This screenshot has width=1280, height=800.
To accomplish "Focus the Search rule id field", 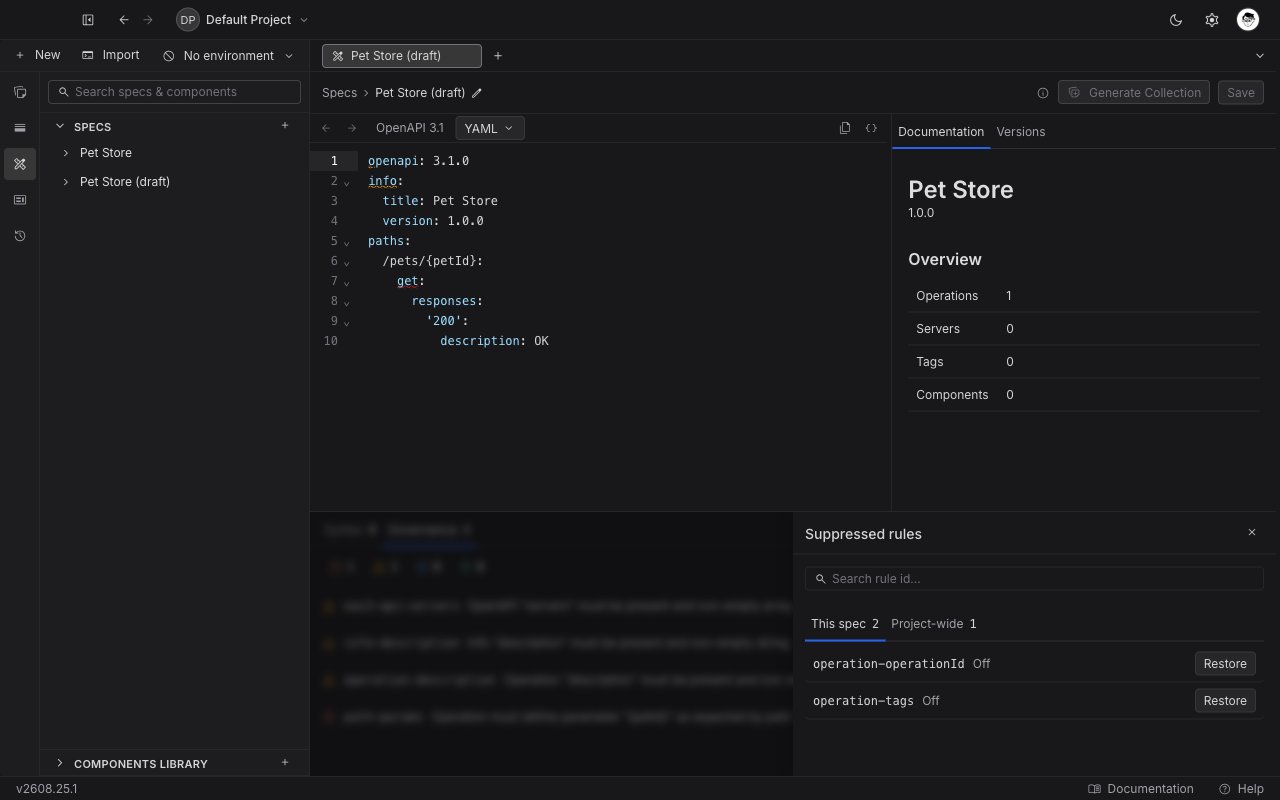I will click(x=1034, y=579).
